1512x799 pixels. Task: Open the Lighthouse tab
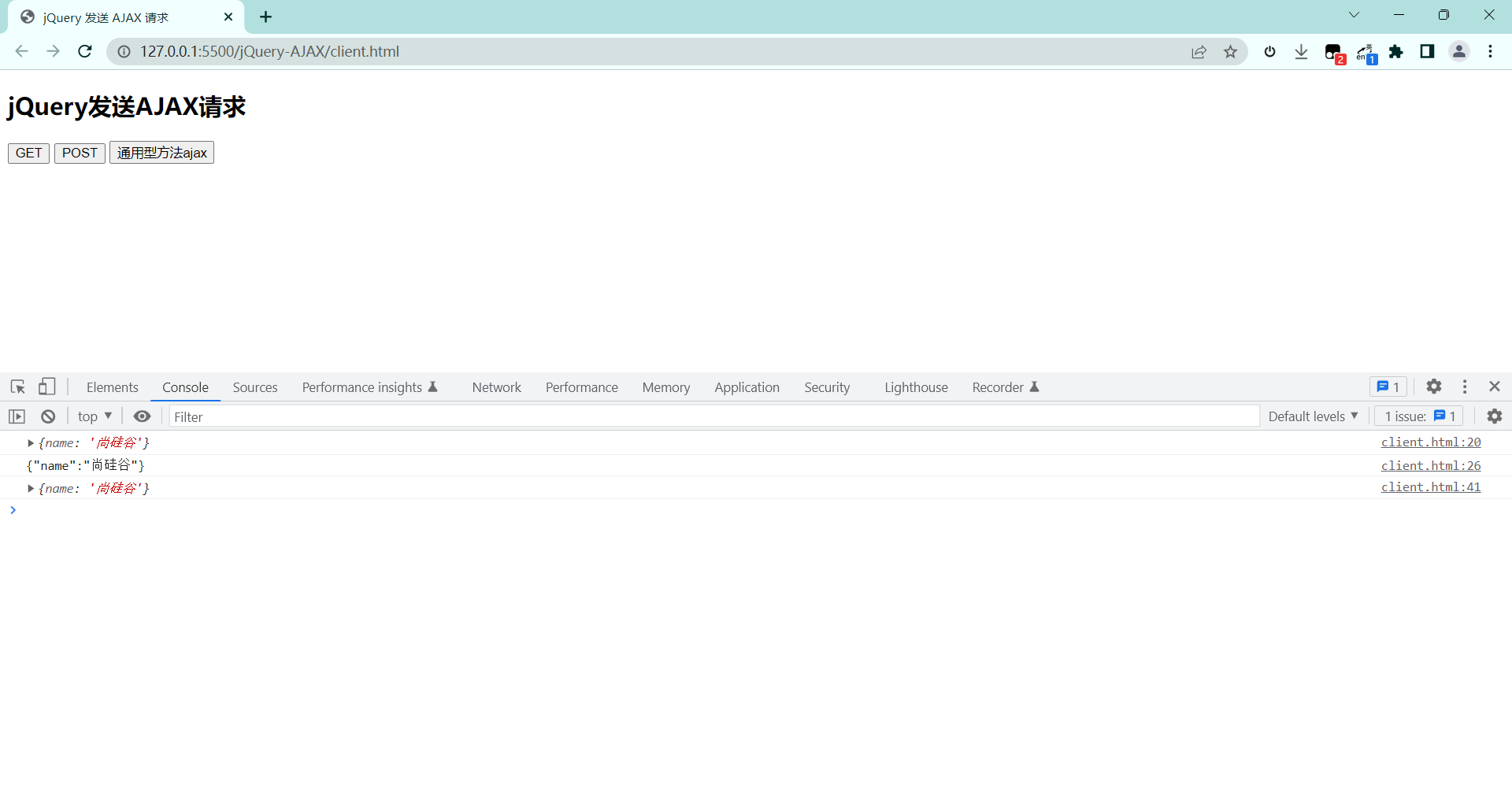point(916,387)
